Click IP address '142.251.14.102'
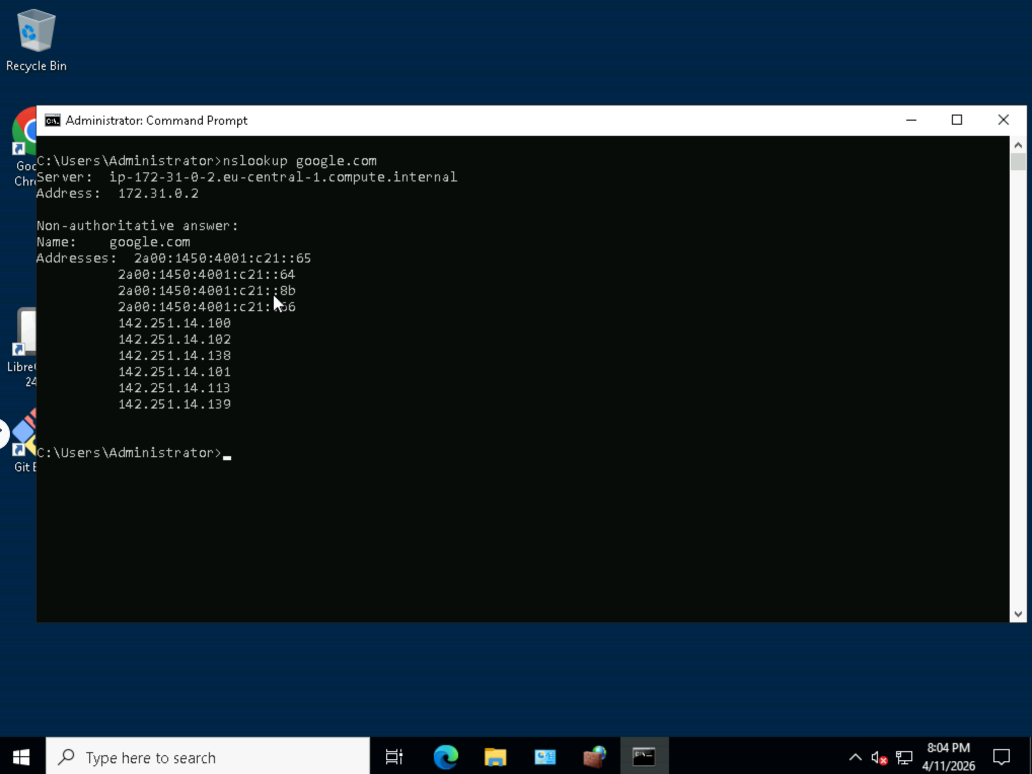 tap(174, 339)
